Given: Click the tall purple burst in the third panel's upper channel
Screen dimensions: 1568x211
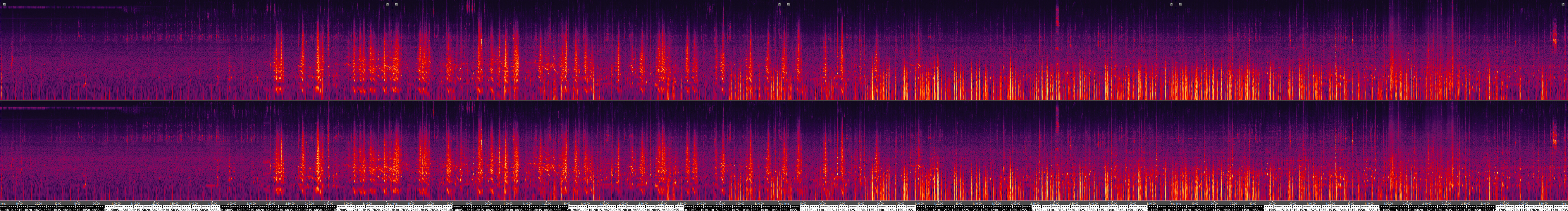Looking at the screenshot, I should tap(1057, 15).
